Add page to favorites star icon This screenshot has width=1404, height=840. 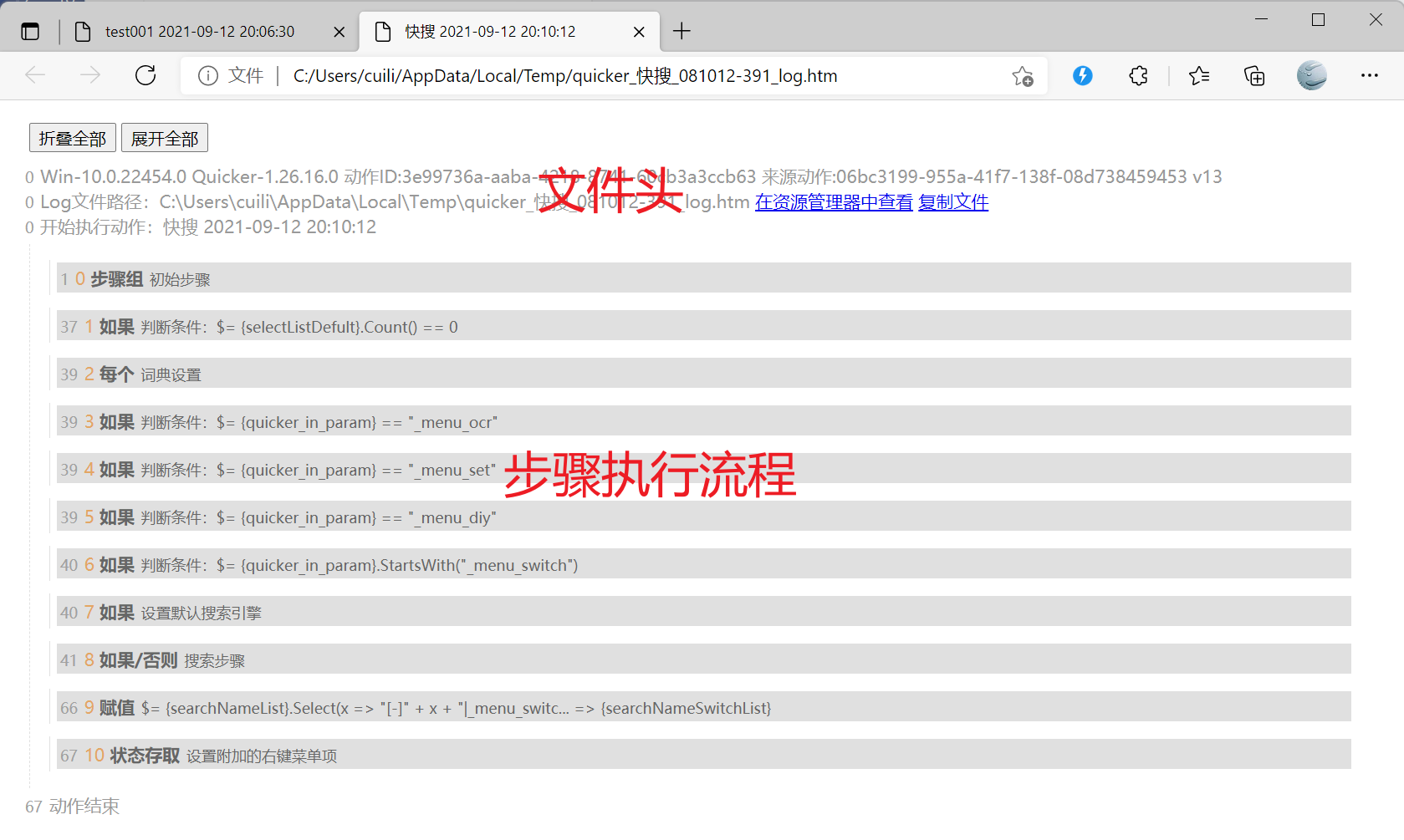[x=1022, y=76]
